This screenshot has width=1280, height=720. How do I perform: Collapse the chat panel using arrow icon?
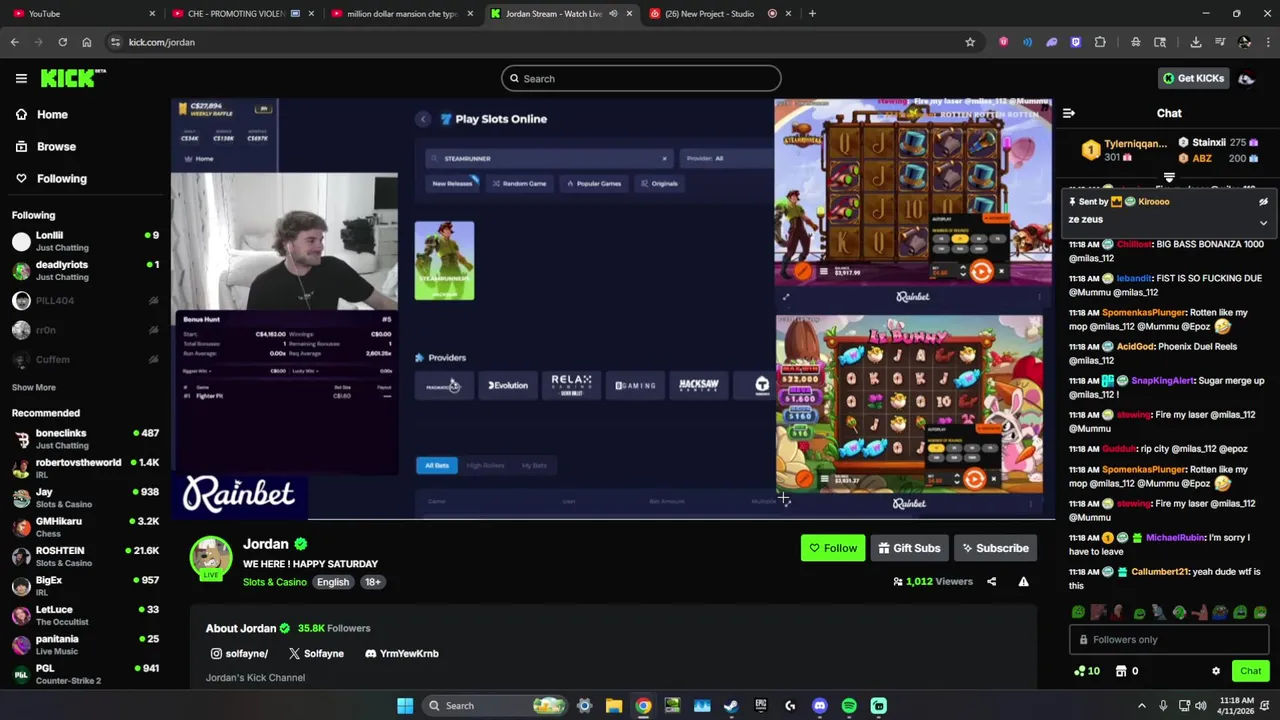point(1068,114)
